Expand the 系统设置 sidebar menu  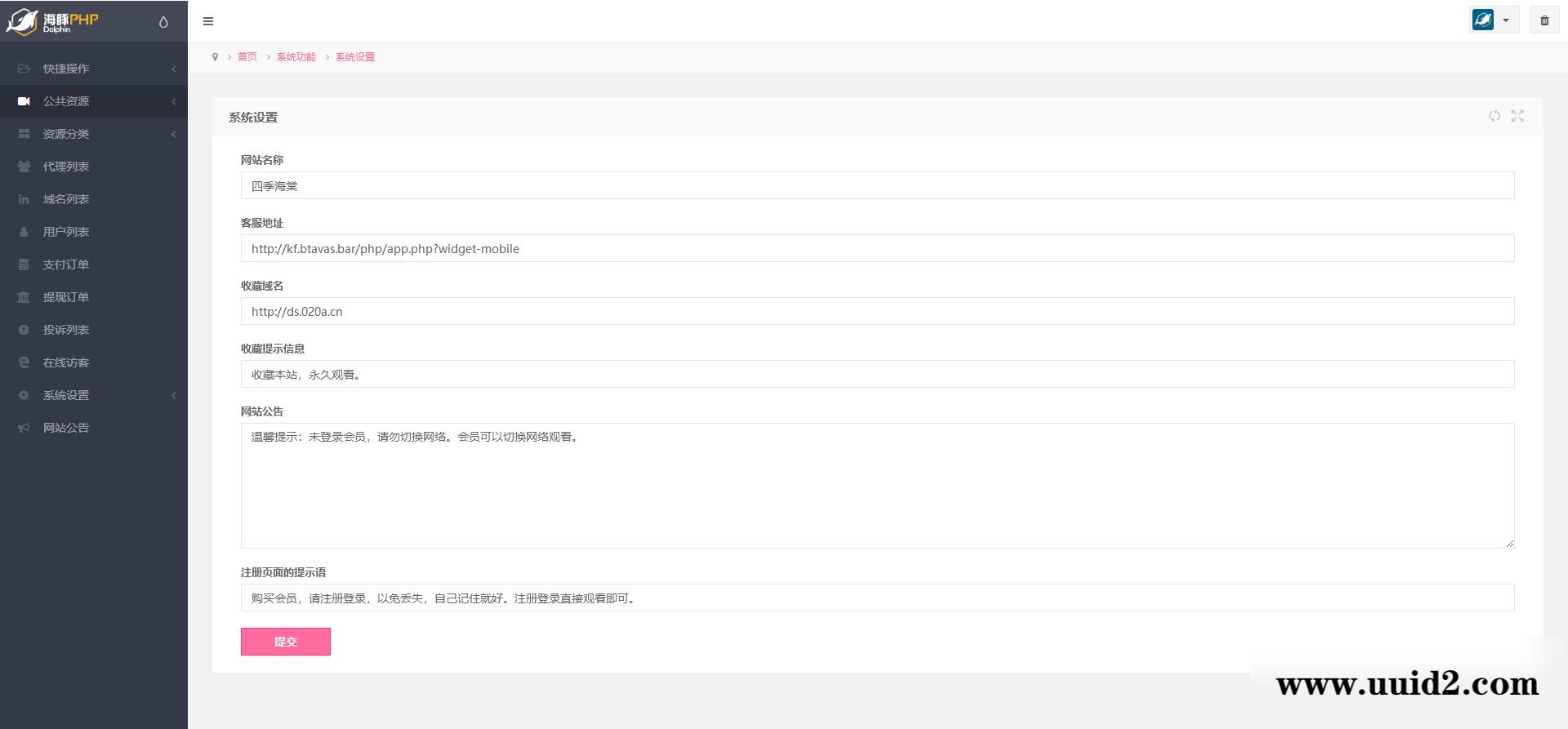click(x=94, y=395)
